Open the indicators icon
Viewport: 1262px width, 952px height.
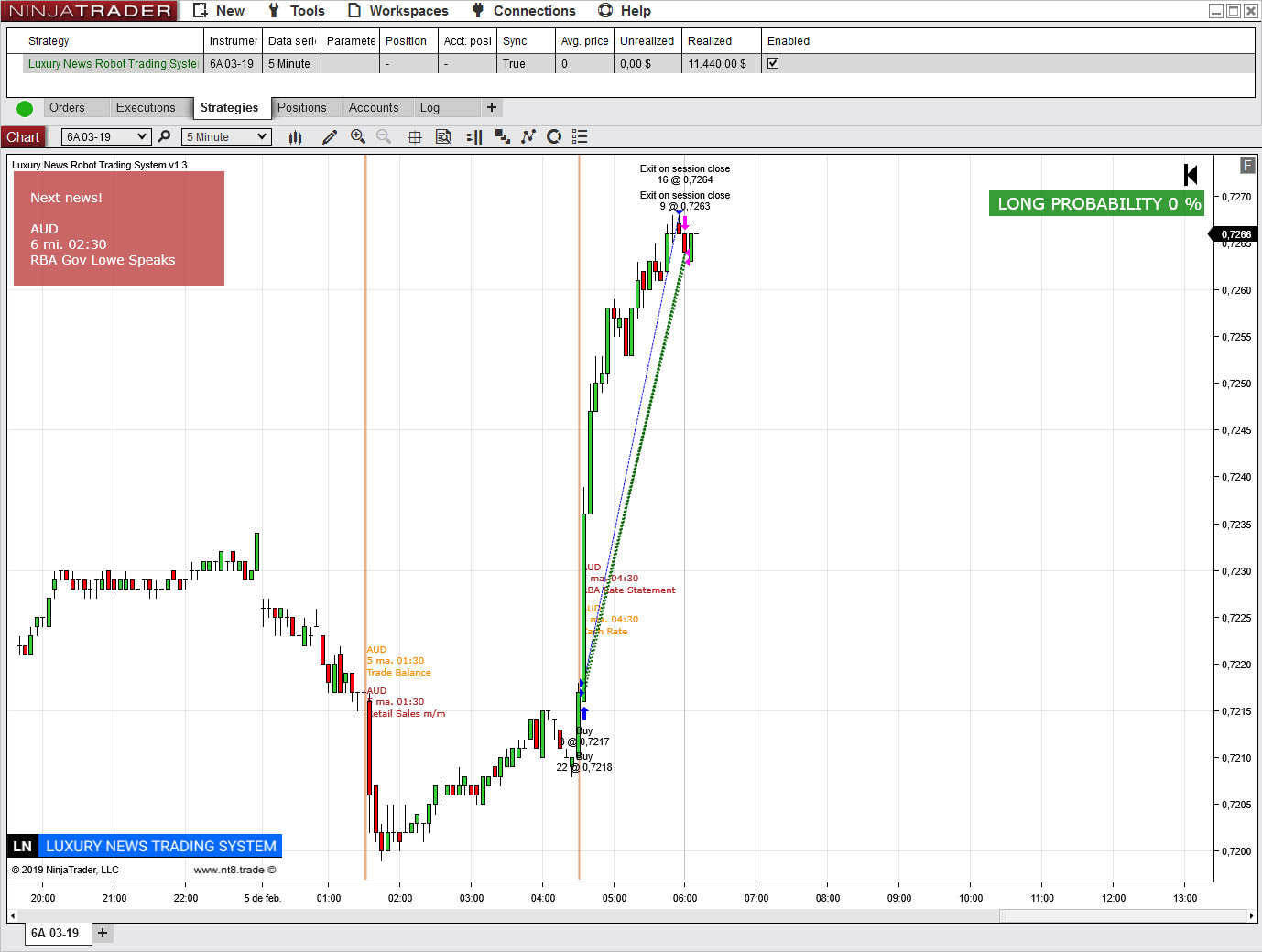click(x=528, y=137)
